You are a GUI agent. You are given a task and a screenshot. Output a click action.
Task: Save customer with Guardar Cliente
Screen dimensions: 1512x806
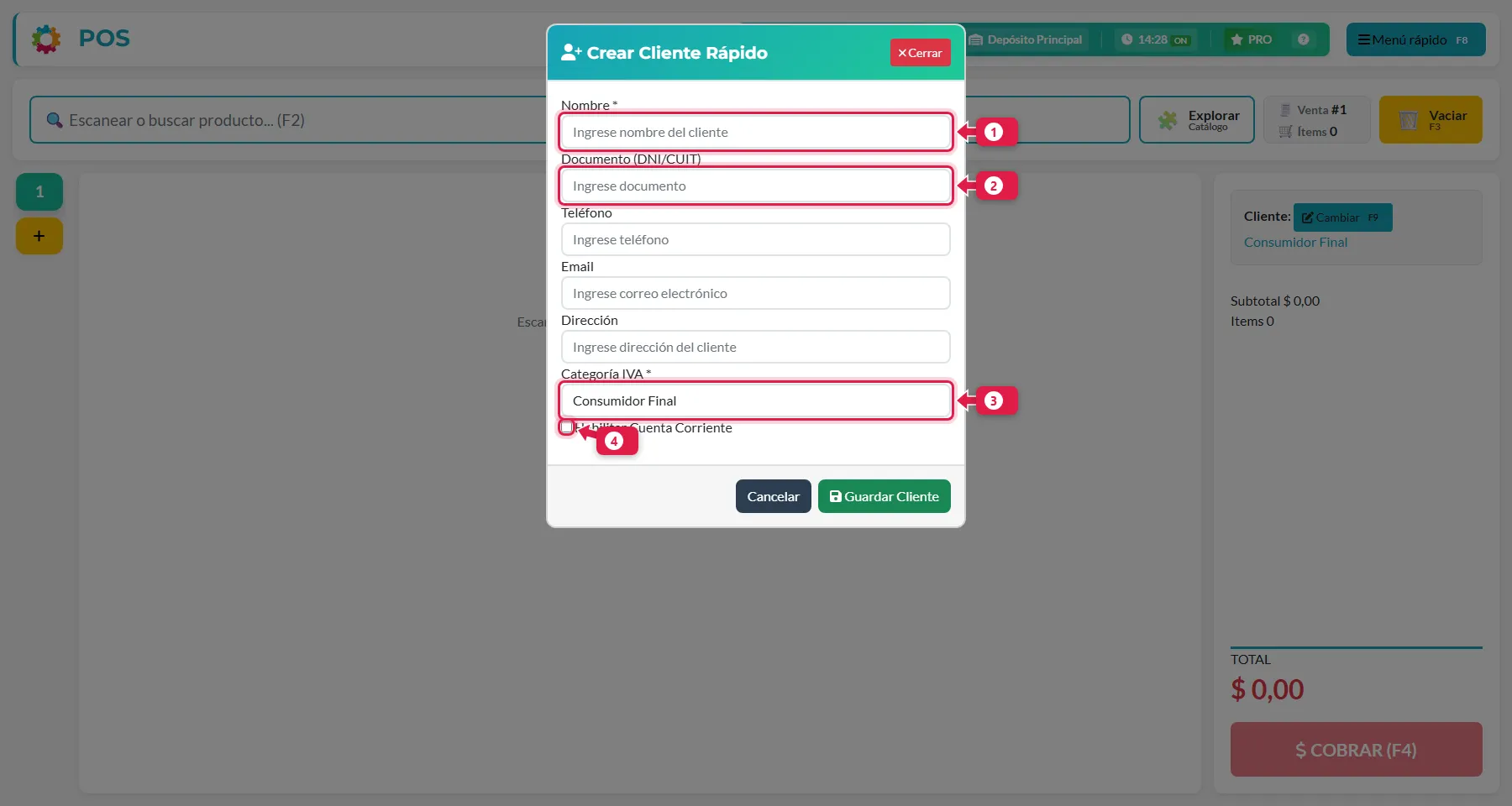point(885,496)
